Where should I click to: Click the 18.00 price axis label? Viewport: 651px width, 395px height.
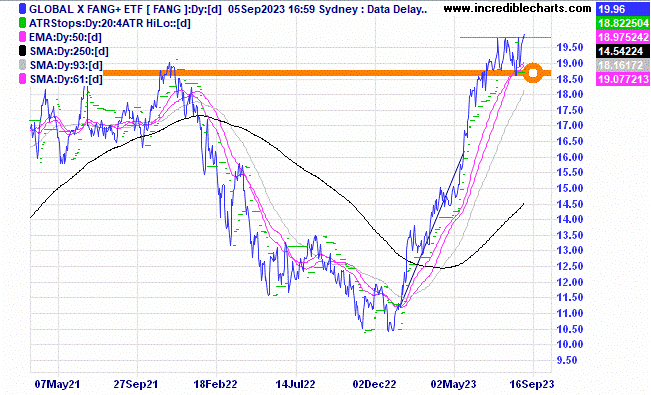pos(570,94)
